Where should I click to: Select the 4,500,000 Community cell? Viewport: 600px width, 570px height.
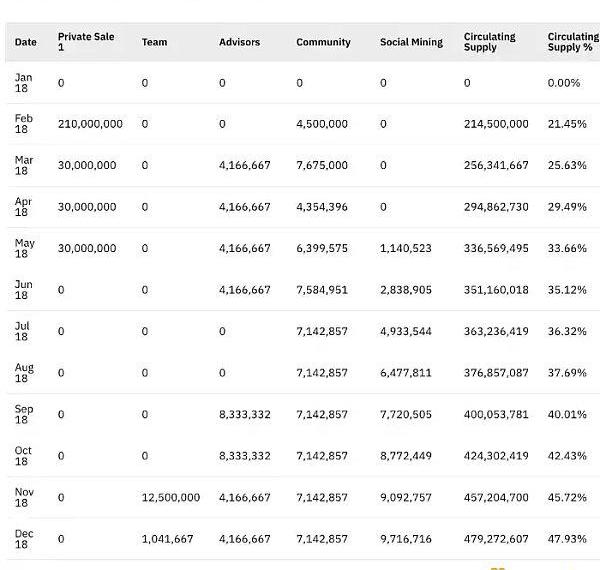322,124
